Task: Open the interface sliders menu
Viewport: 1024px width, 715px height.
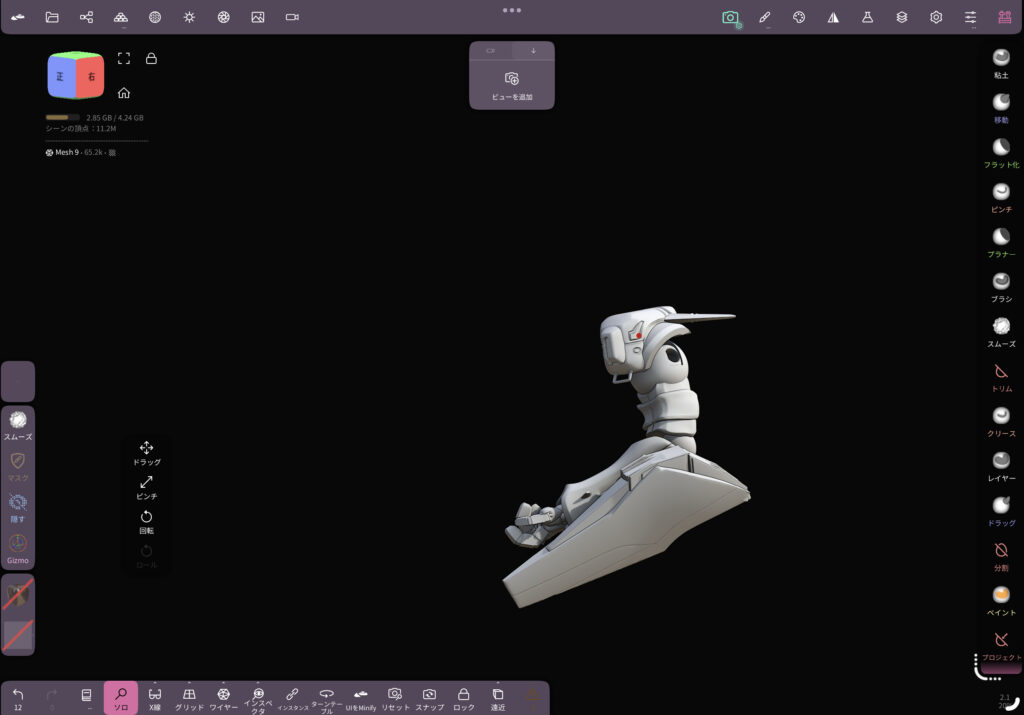Action: pos(970,18)
